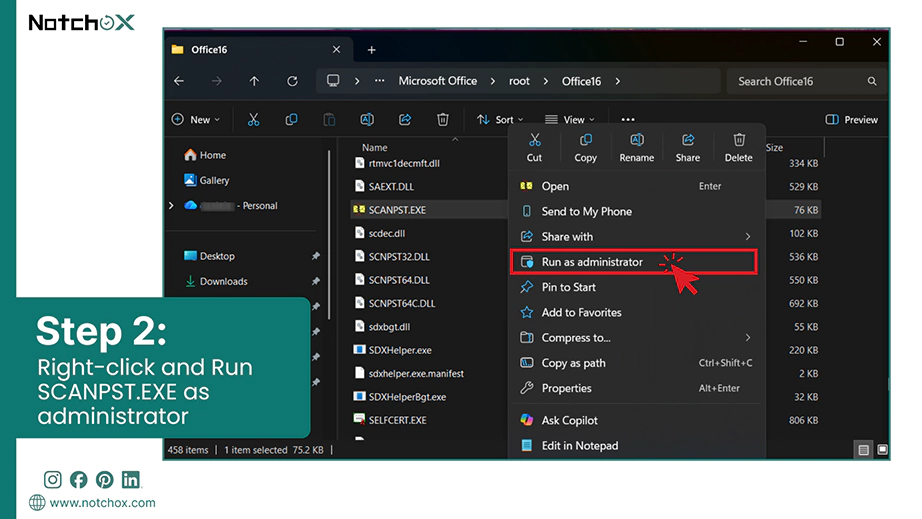
Task: Add a new tab with the plus button
Action: [x=372, y=50]
